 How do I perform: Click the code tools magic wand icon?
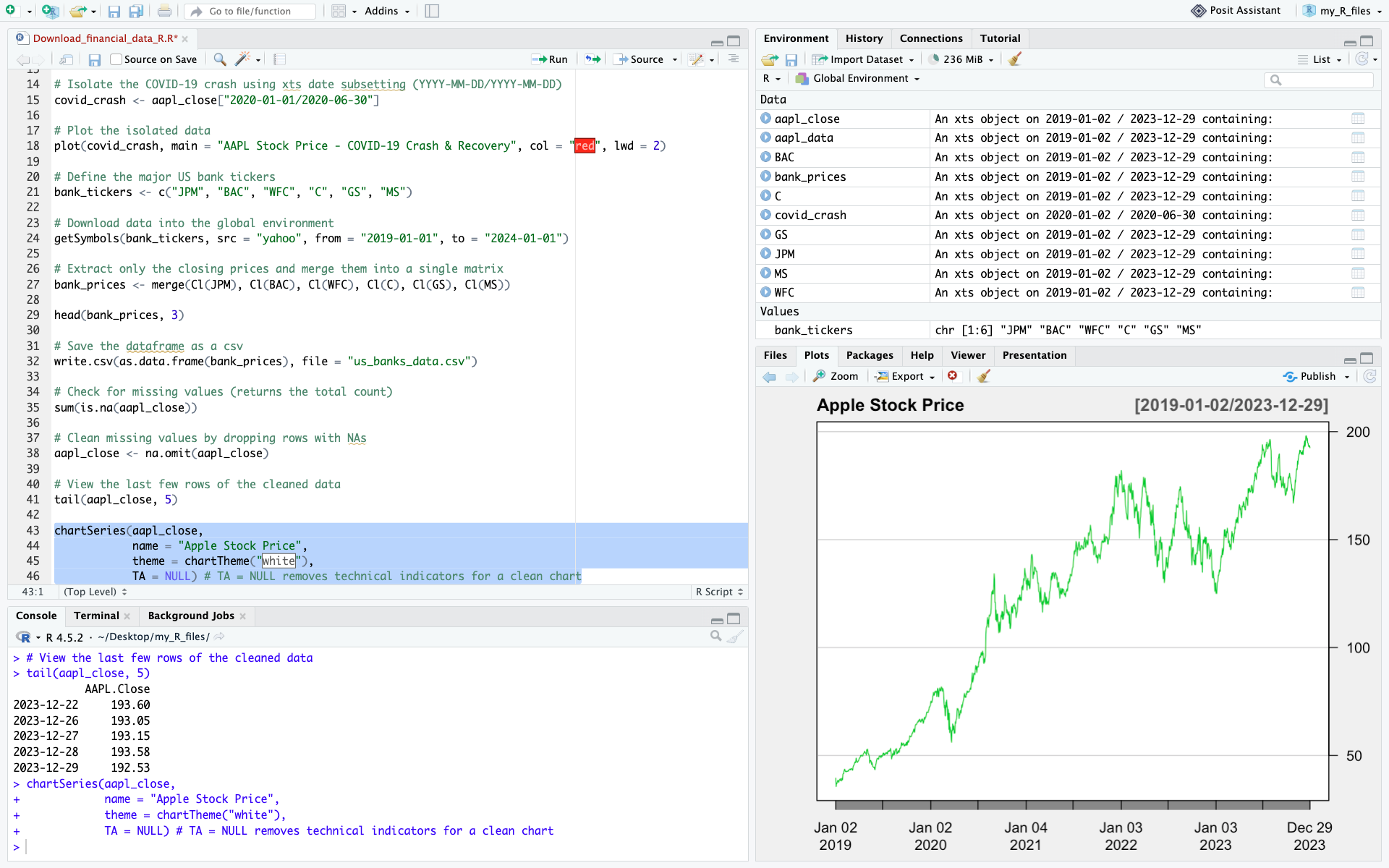243,59
